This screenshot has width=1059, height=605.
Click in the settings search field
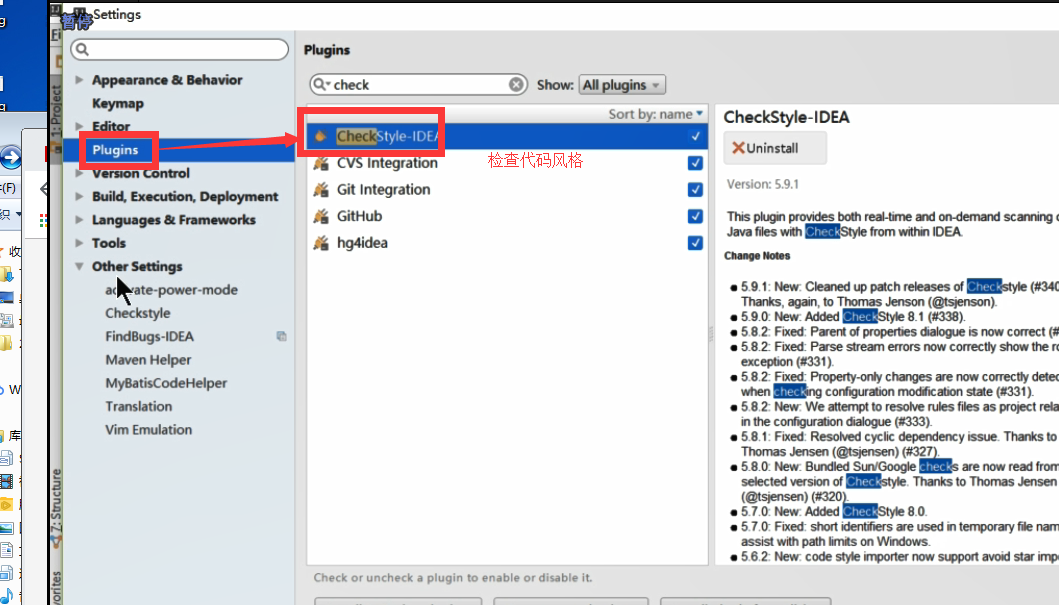tap(180, 49)
